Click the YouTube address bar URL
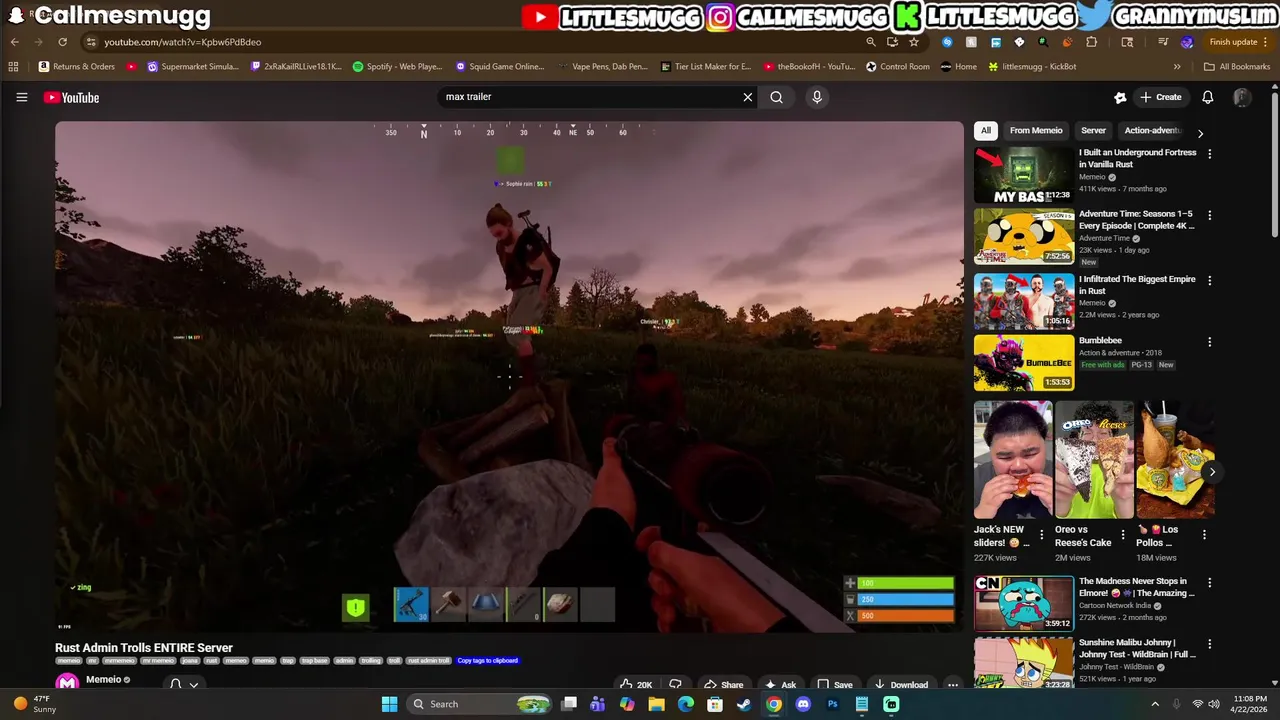 [183, 42]
